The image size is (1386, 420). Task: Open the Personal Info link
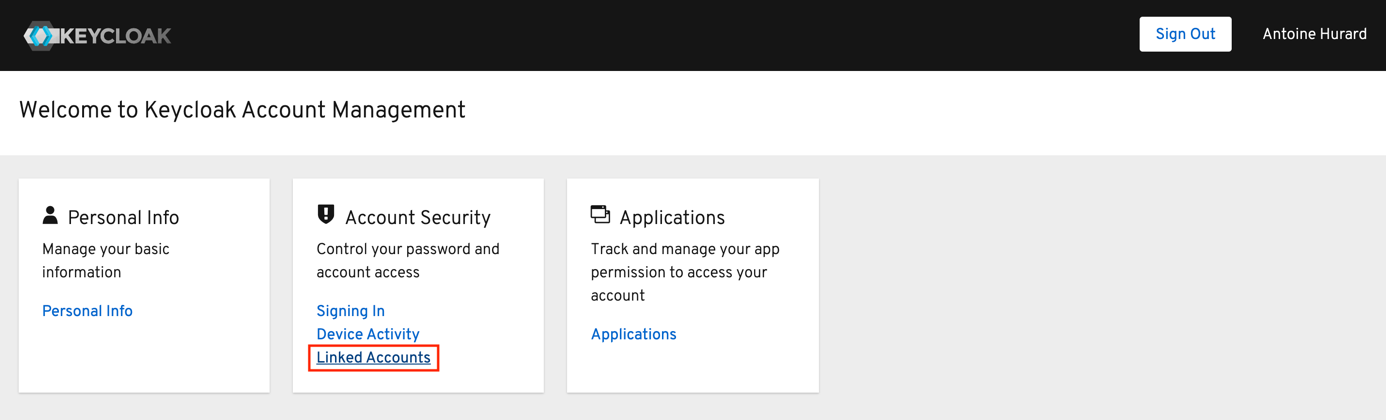tap(87, 311)
